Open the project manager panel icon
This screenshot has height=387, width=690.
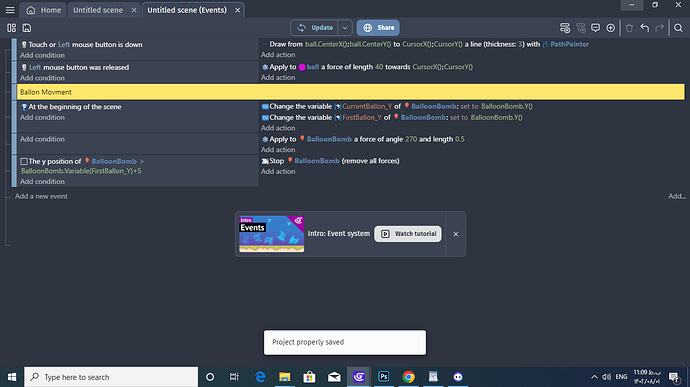click(x=11, y=28)
